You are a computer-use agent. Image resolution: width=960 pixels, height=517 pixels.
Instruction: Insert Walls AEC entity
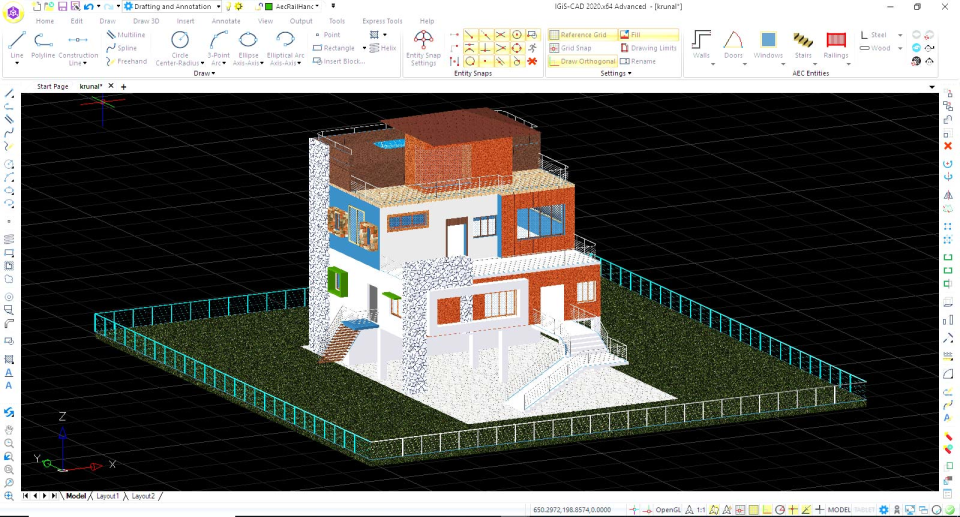[x=701, y=45]
